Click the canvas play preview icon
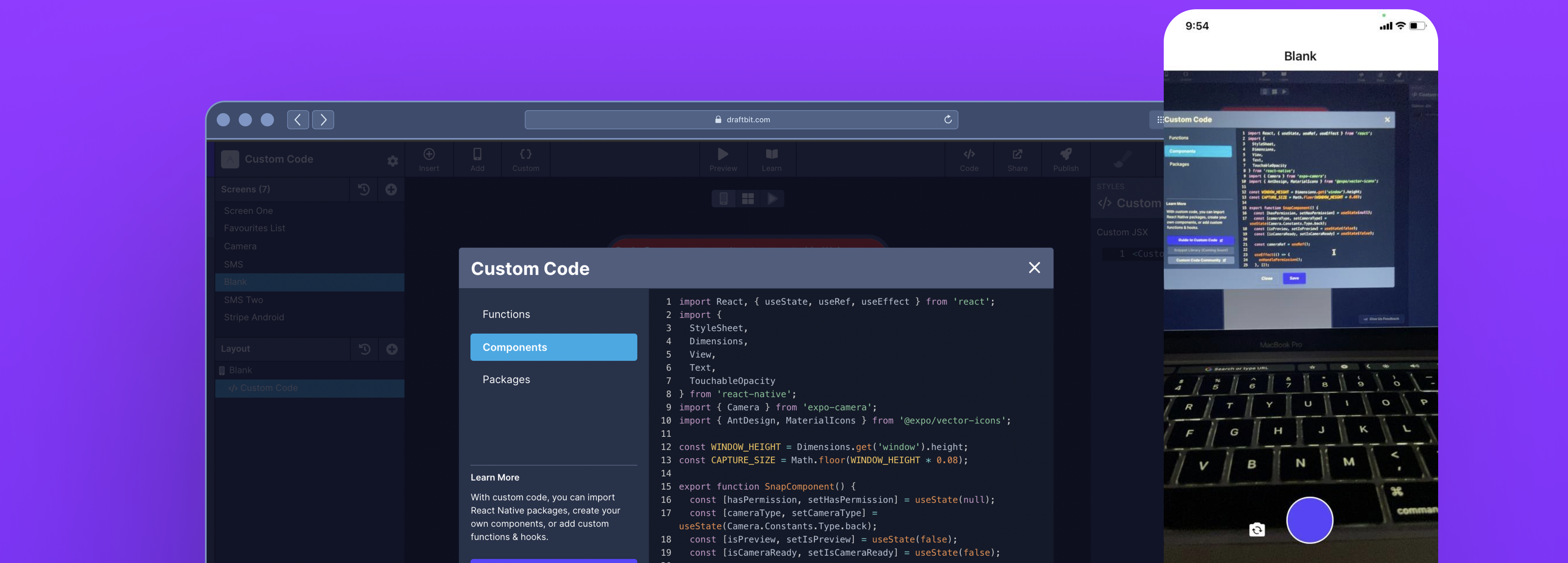The height and width of the screenshot is (563, 1568). (773, 198)
